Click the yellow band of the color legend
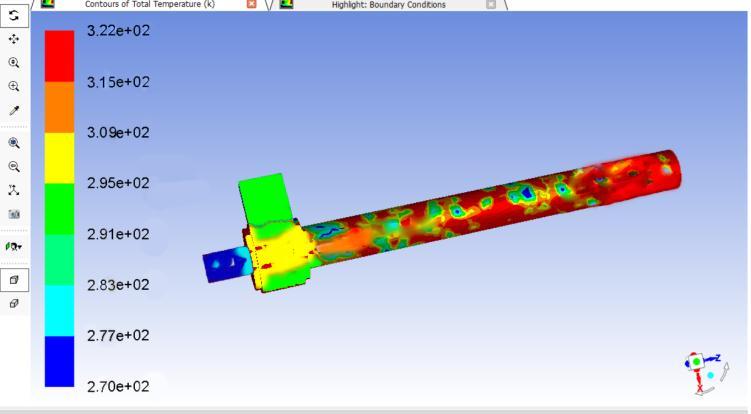This screenshot has height=414, width=751. point(59,158)
